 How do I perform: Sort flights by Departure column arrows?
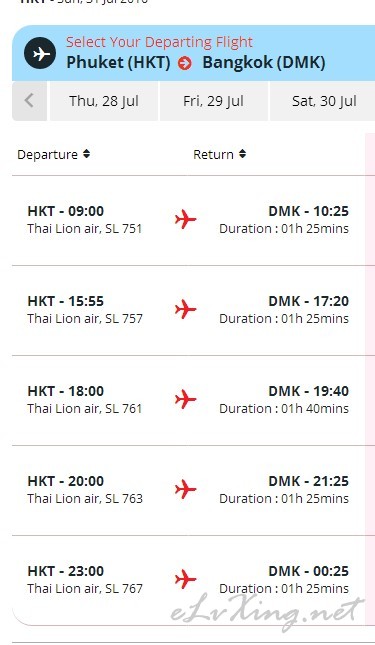(86, 154)
